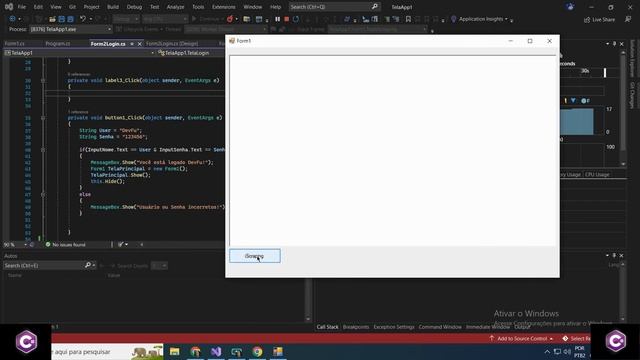Select the CPU Usage tab in Diagnostic Tools

[x=597, y=174]
